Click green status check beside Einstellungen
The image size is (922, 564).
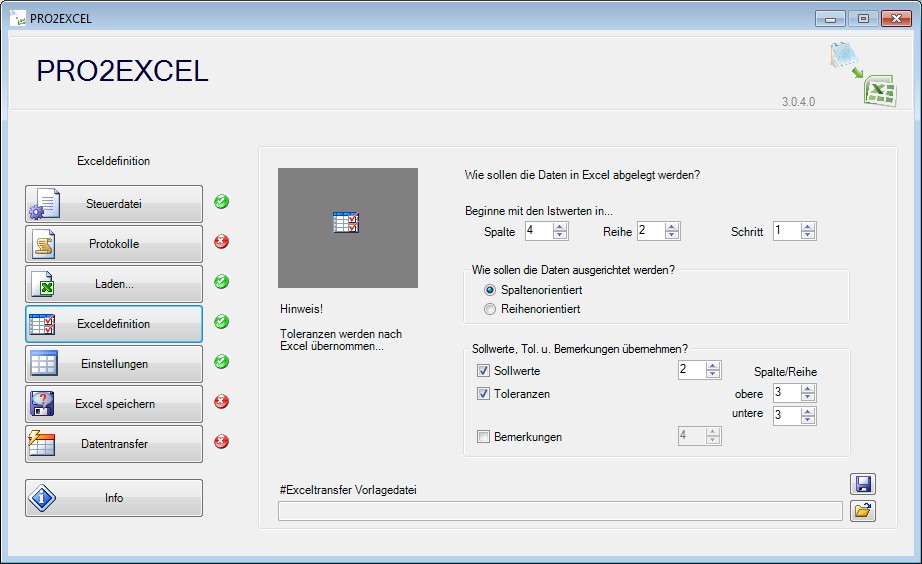[222, 362]
